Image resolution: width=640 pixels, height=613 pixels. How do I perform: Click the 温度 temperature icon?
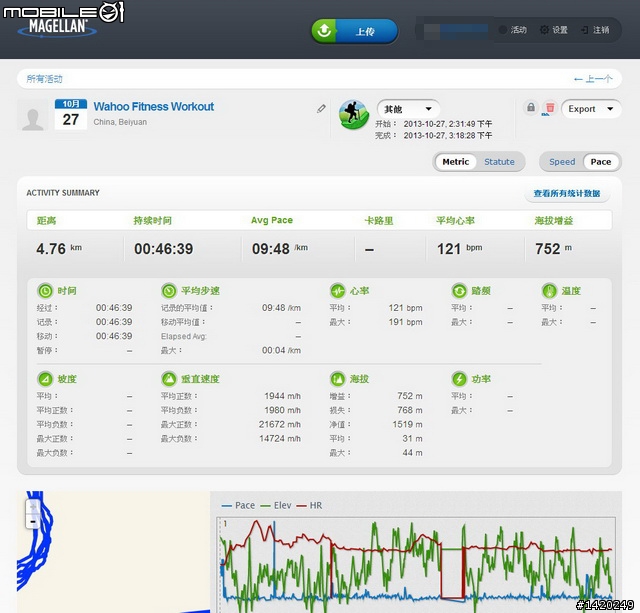tap(549, 291)
